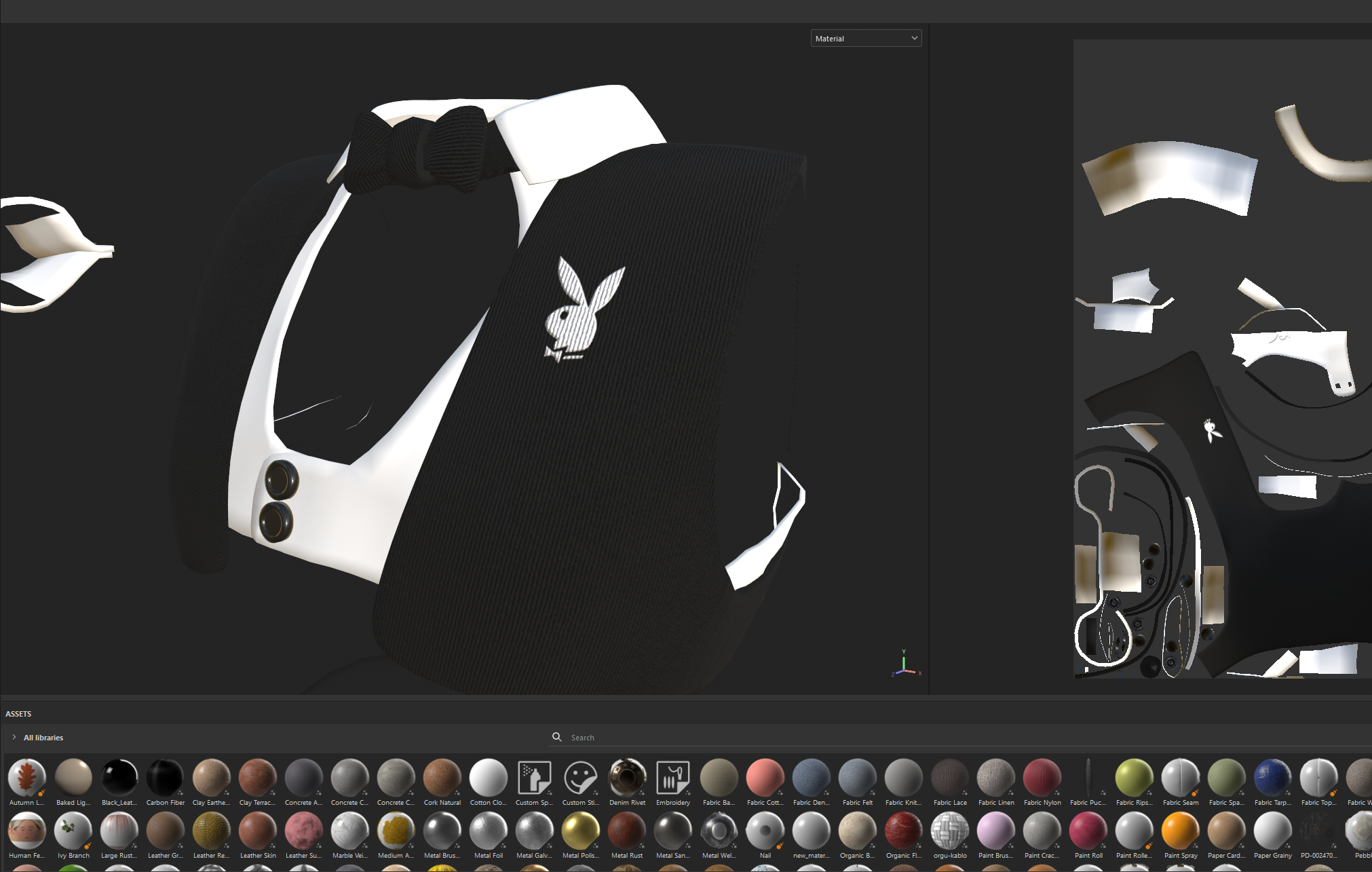1372x872 pixels.
Task: Select the Custom Sticker smiley icon
Action: tap(580, 777)
